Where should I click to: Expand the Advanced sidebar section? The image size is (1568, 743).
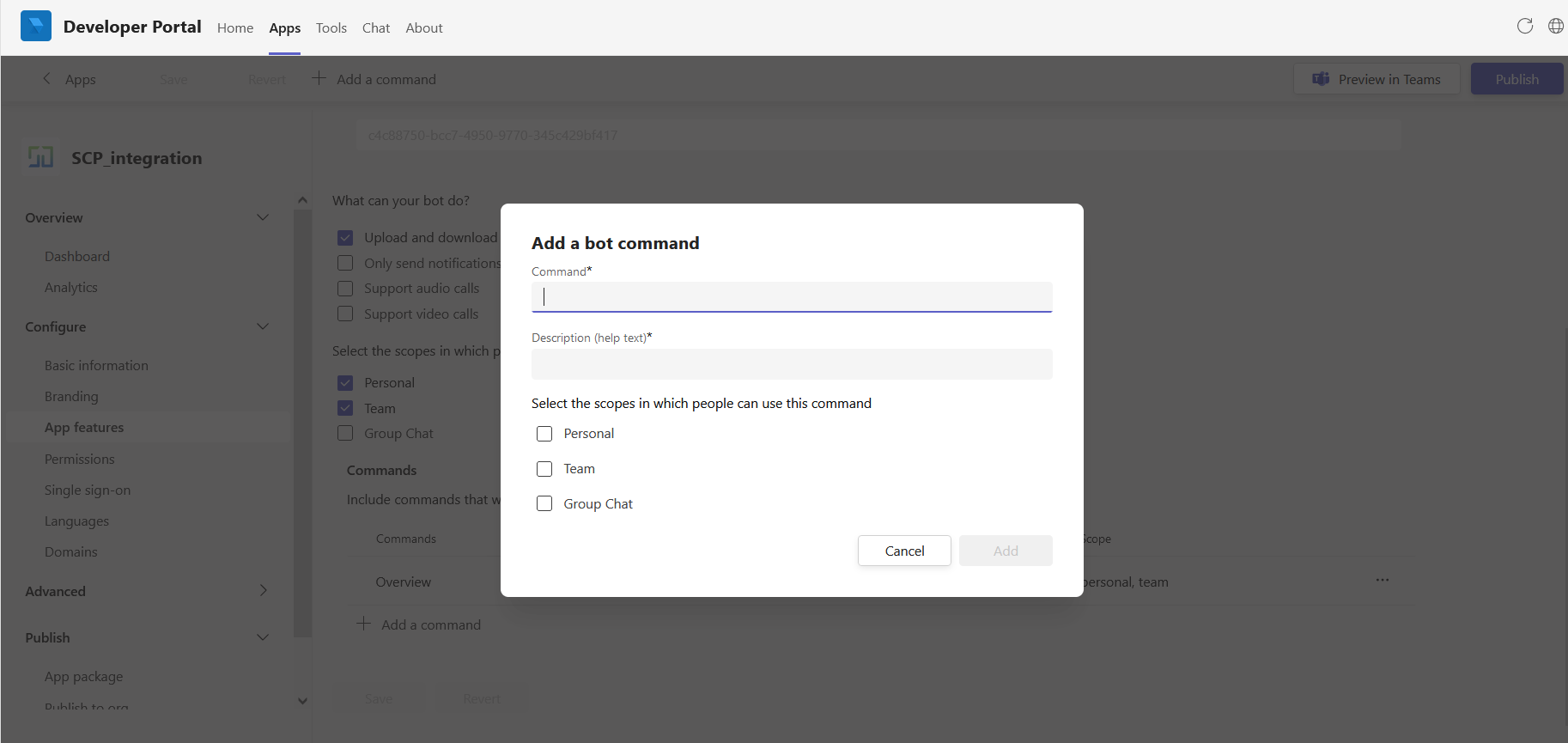(x=263, y=590)
